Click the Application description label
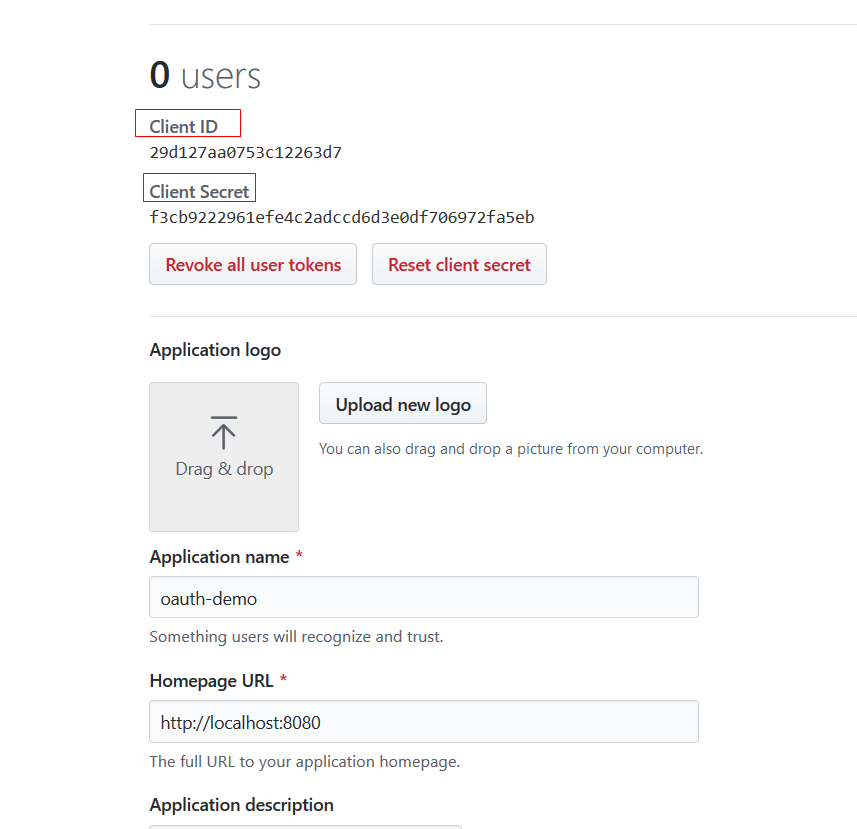Screen dimensions: 857x829 (241, 805)
